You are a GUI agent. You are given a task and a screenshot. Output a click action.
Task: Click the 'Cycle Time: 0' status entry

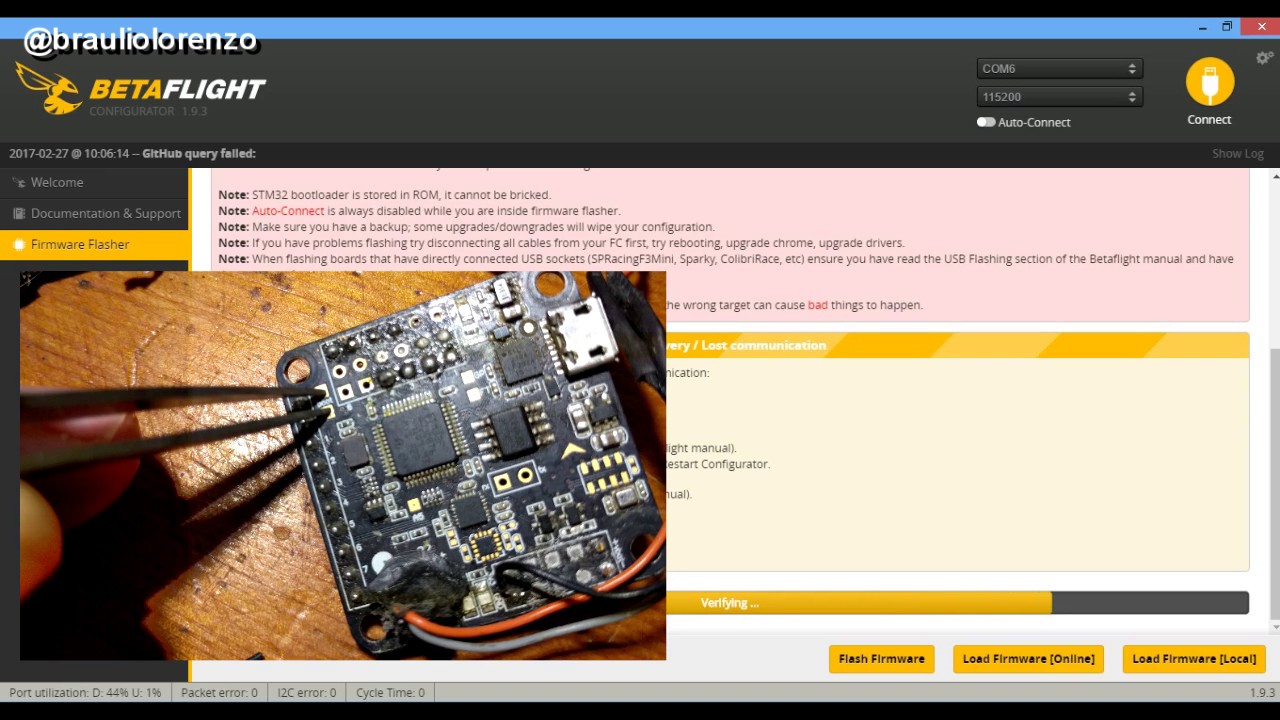(390, 692)
